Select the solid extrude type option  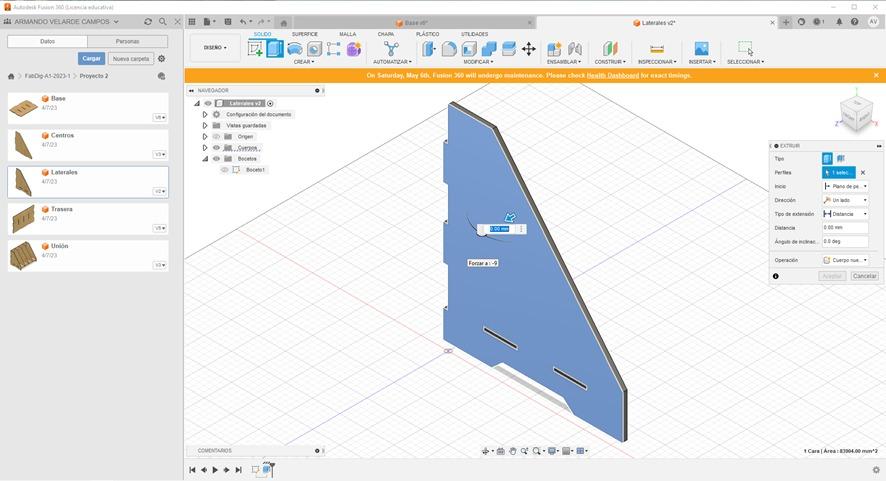(x=827, y=159)
